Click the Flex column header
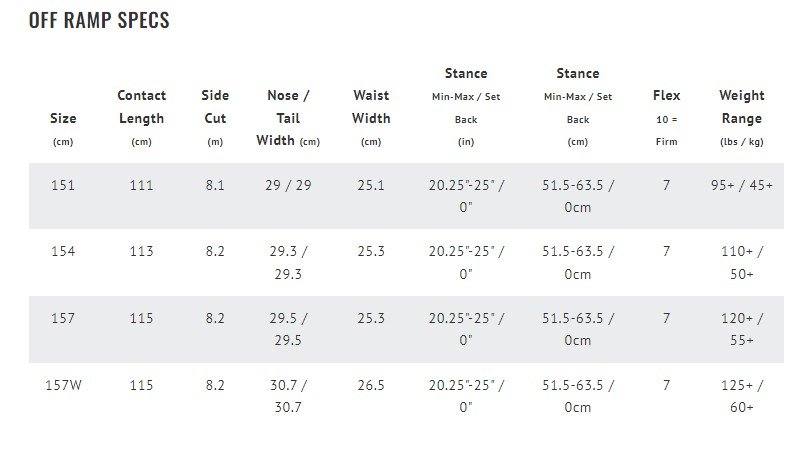This screenshot has height=450, width=800. pos(666,96)
